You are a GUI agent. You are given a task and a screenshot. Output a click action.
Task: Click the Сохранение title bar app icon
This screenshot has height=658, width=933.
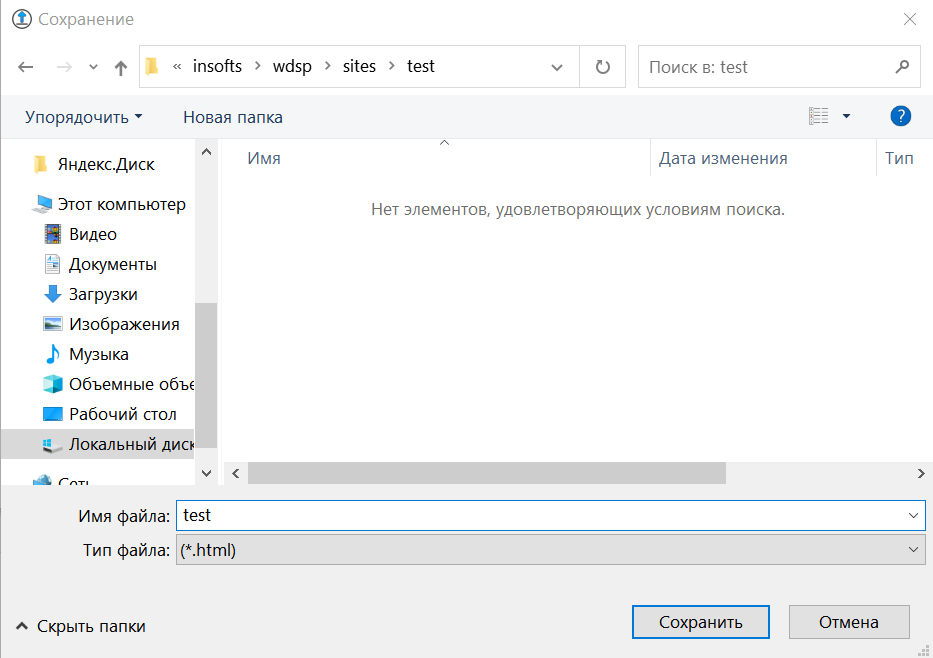(x=22, y=19)
